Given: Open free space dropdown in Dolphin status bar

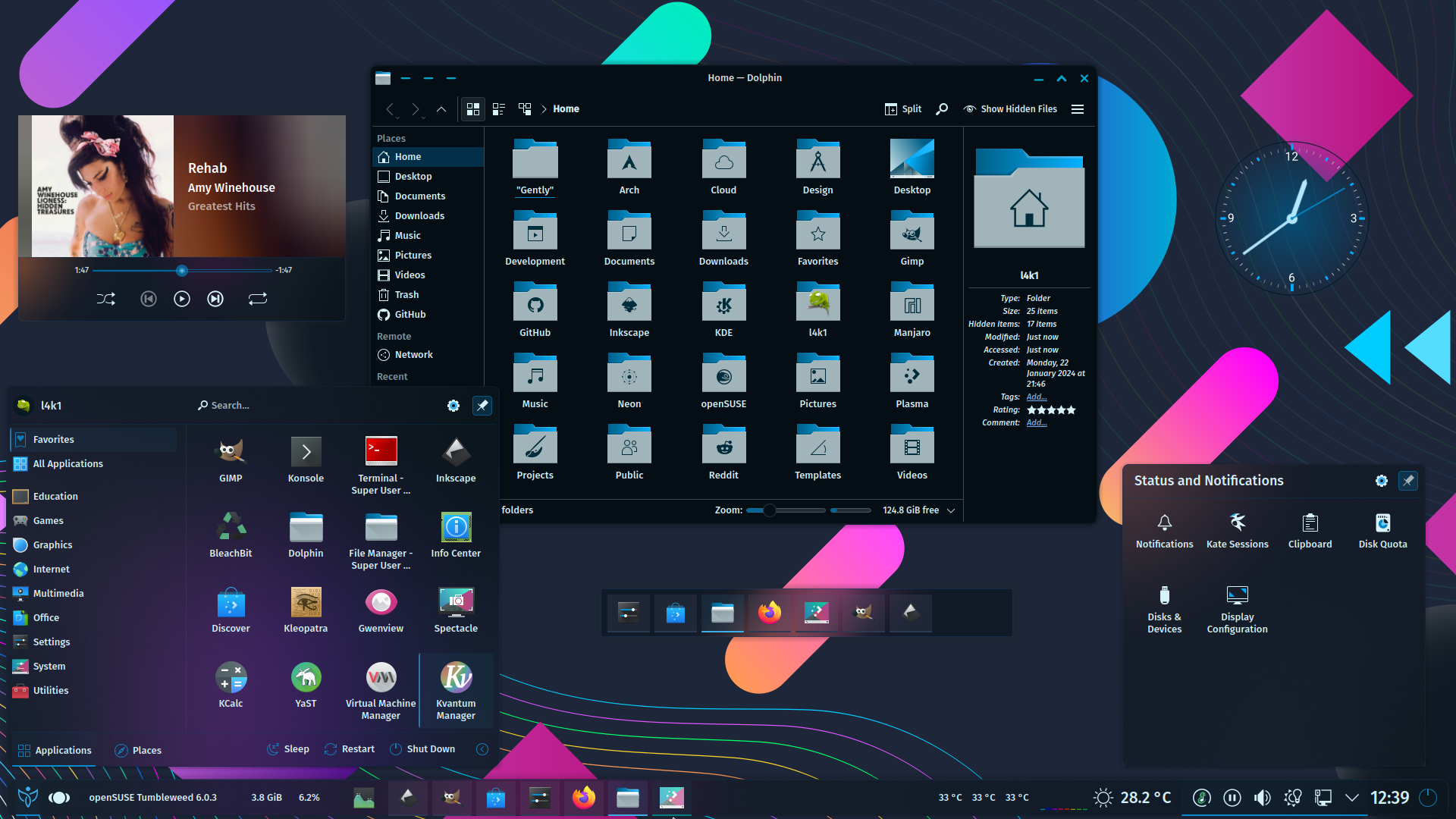Looking at the screenshot, I should (x=951, y=510).
